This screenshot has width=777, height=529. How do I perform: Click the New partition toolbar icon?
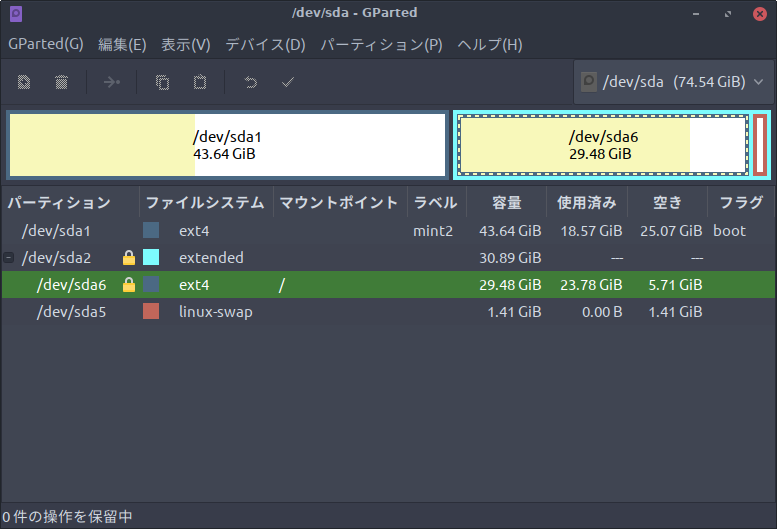click(24, 82)
